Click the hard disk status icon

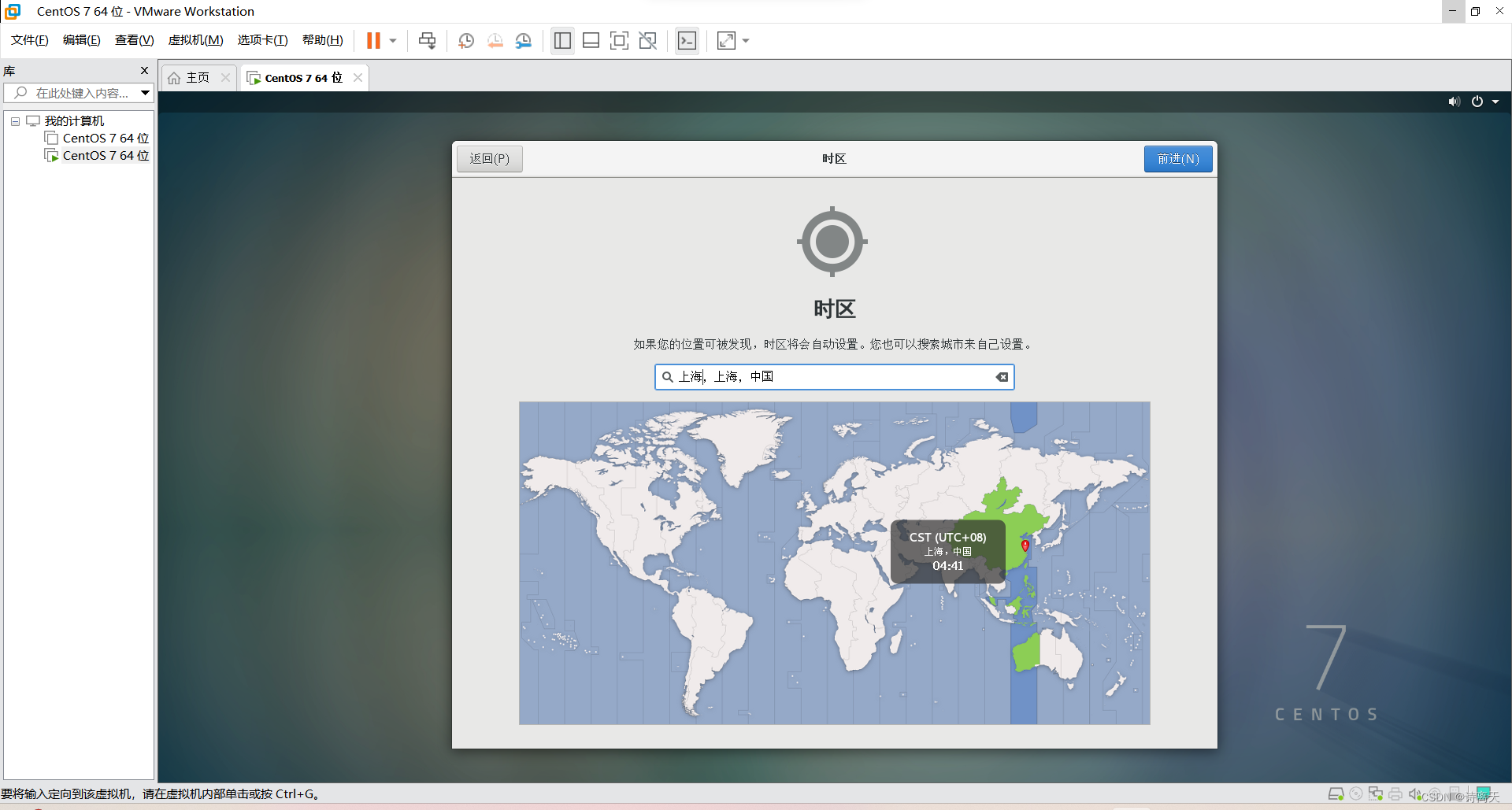click(x=1336, y=794)
